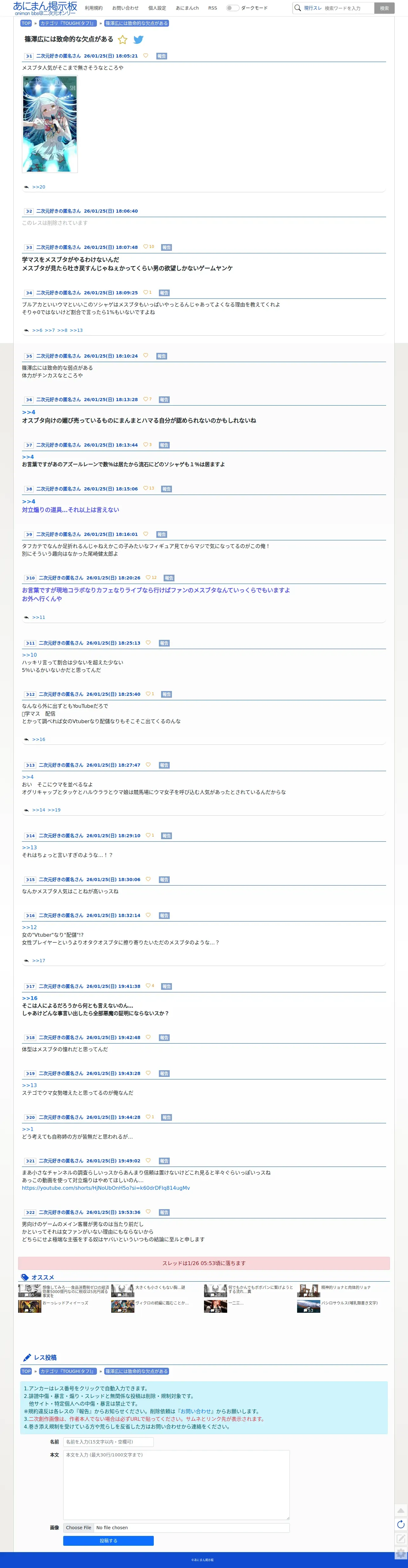The height and width of the screenshot is (1568, 408).
Task: Click the scroll-to-top arrow icon
Action: coord(400,1510)
